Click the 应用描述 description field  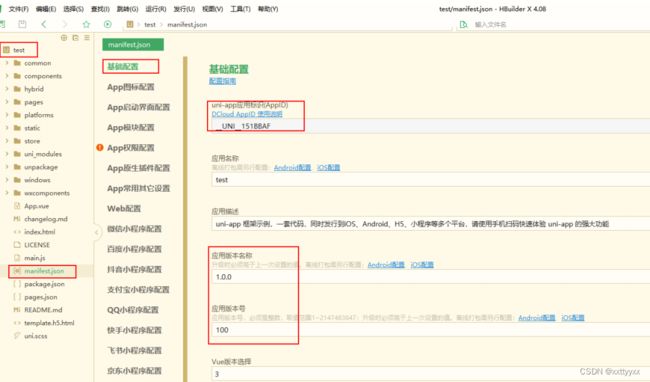pyautogui.click(x=430, y=224)
